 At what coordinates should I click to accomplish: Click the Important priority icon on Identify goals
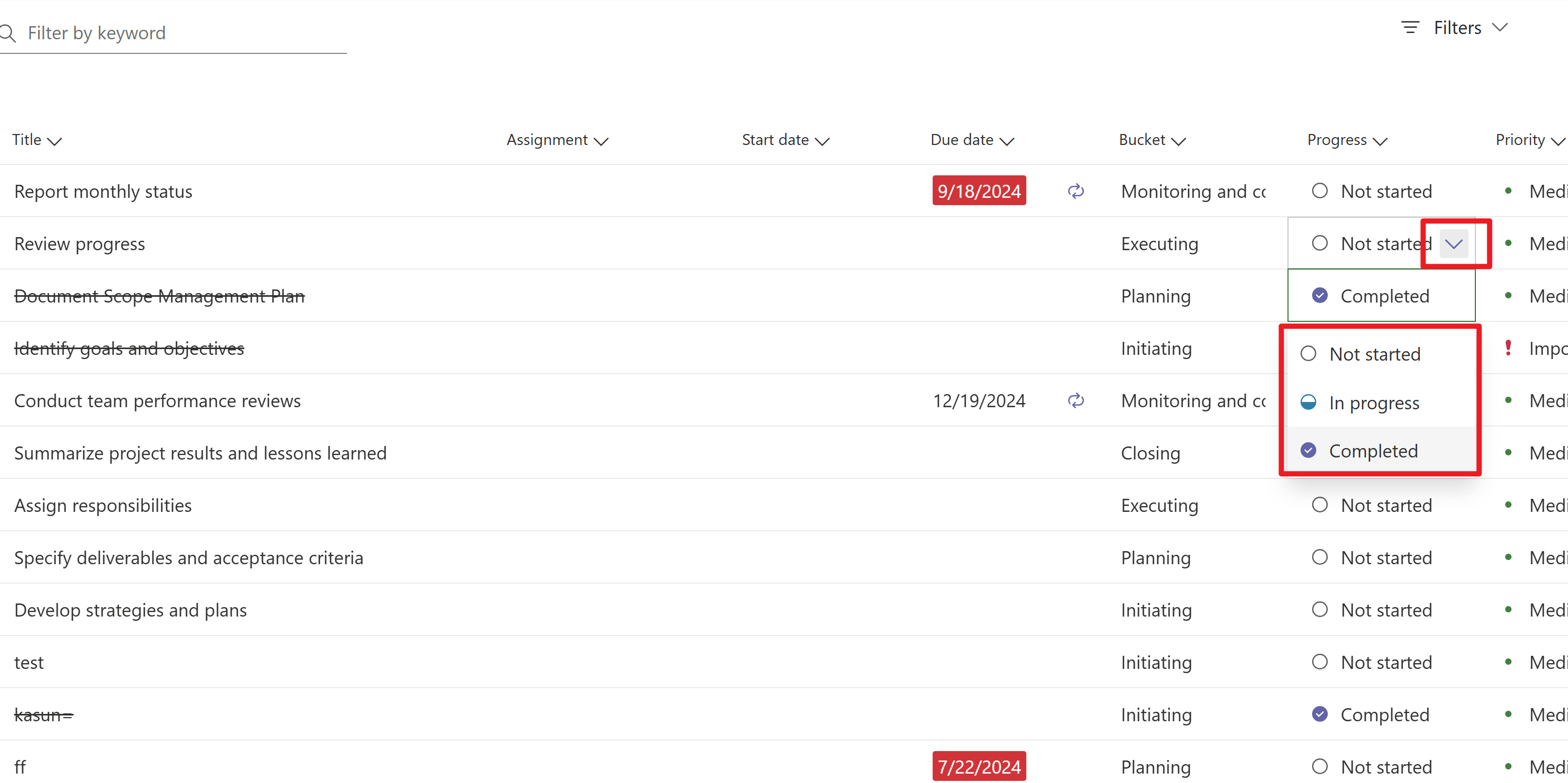click(1508, 347)
